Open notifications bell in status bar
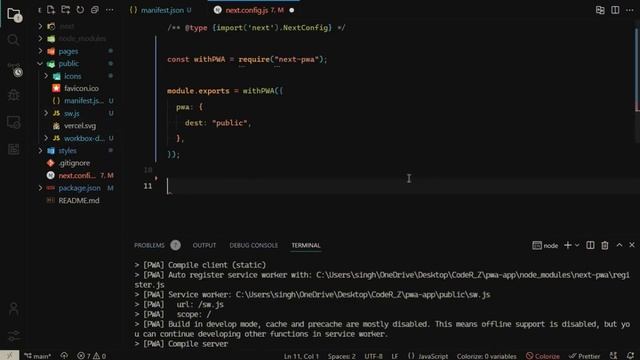 coord(630,356)
